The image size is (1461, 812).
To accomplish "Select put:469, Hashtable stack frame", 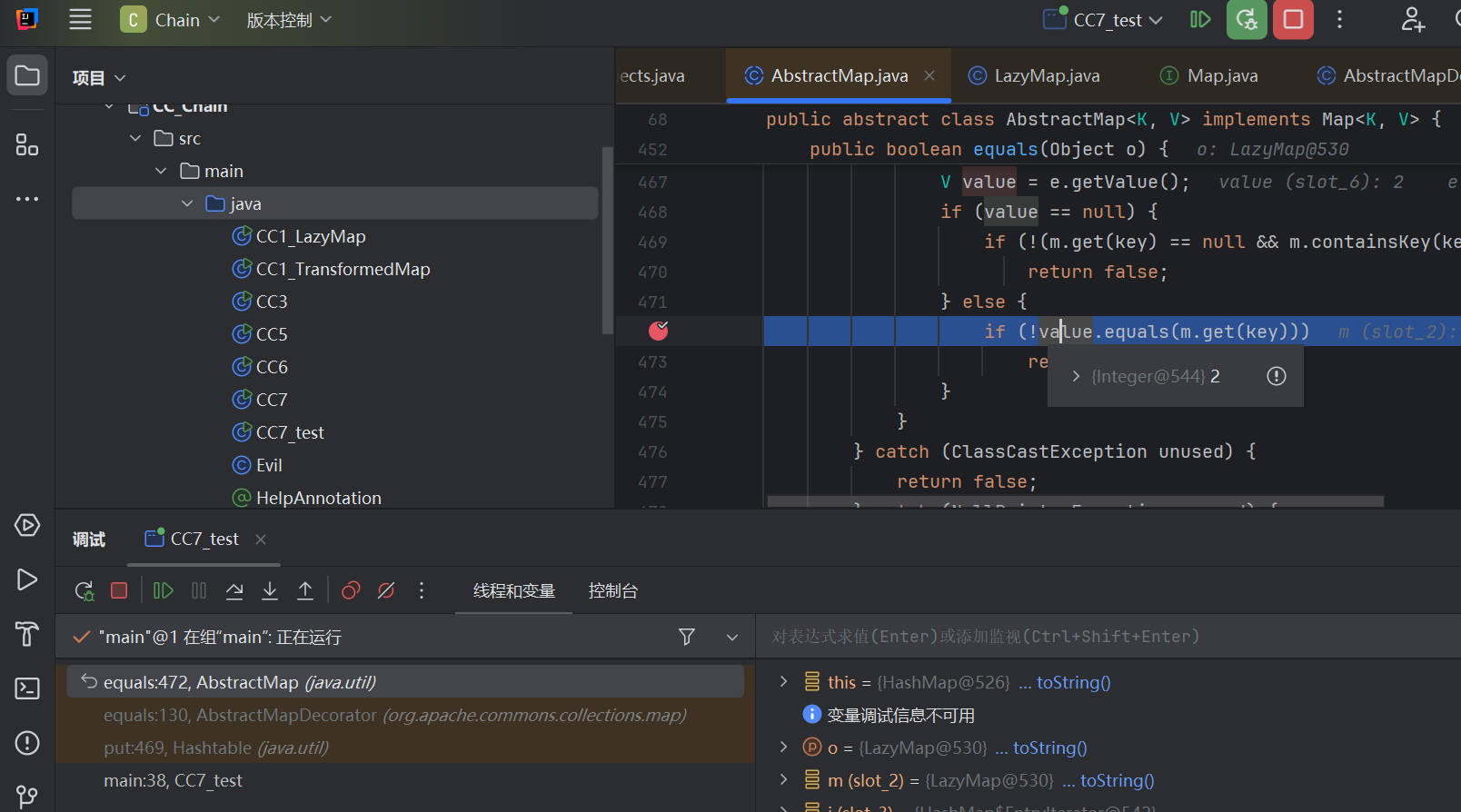I will point(405,748).
